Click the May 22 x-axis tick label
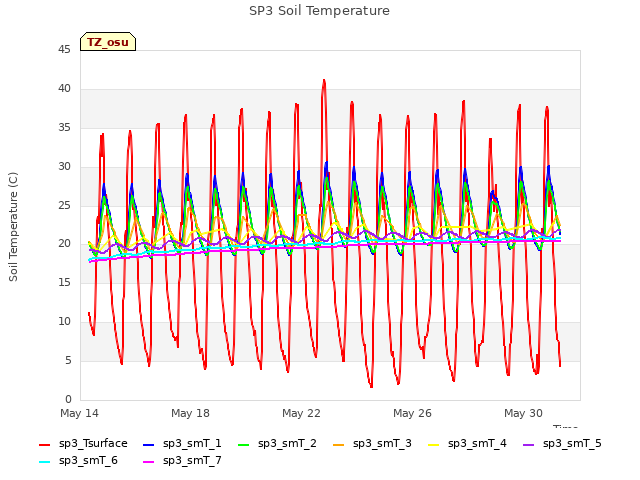 tap(301, 413)
